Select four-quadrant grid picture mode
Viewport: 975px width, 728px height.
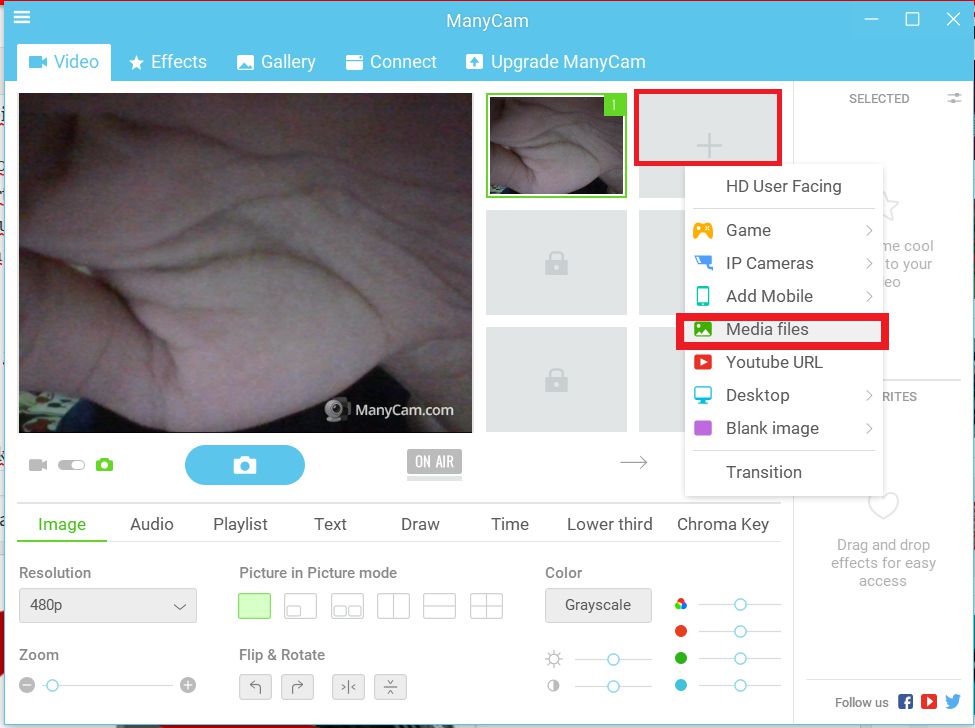tap(486, 606)
